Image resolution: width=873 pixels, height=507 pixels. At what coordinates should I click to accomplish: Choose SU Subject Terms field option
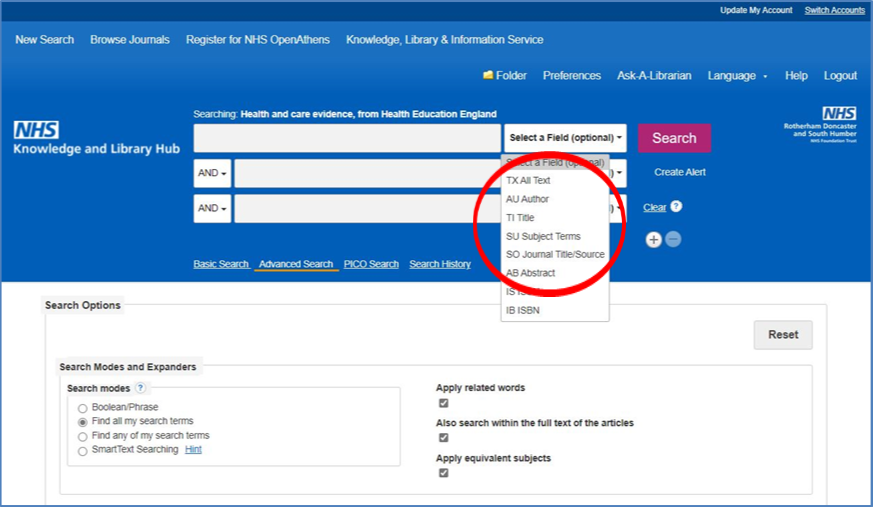(555, 236)
